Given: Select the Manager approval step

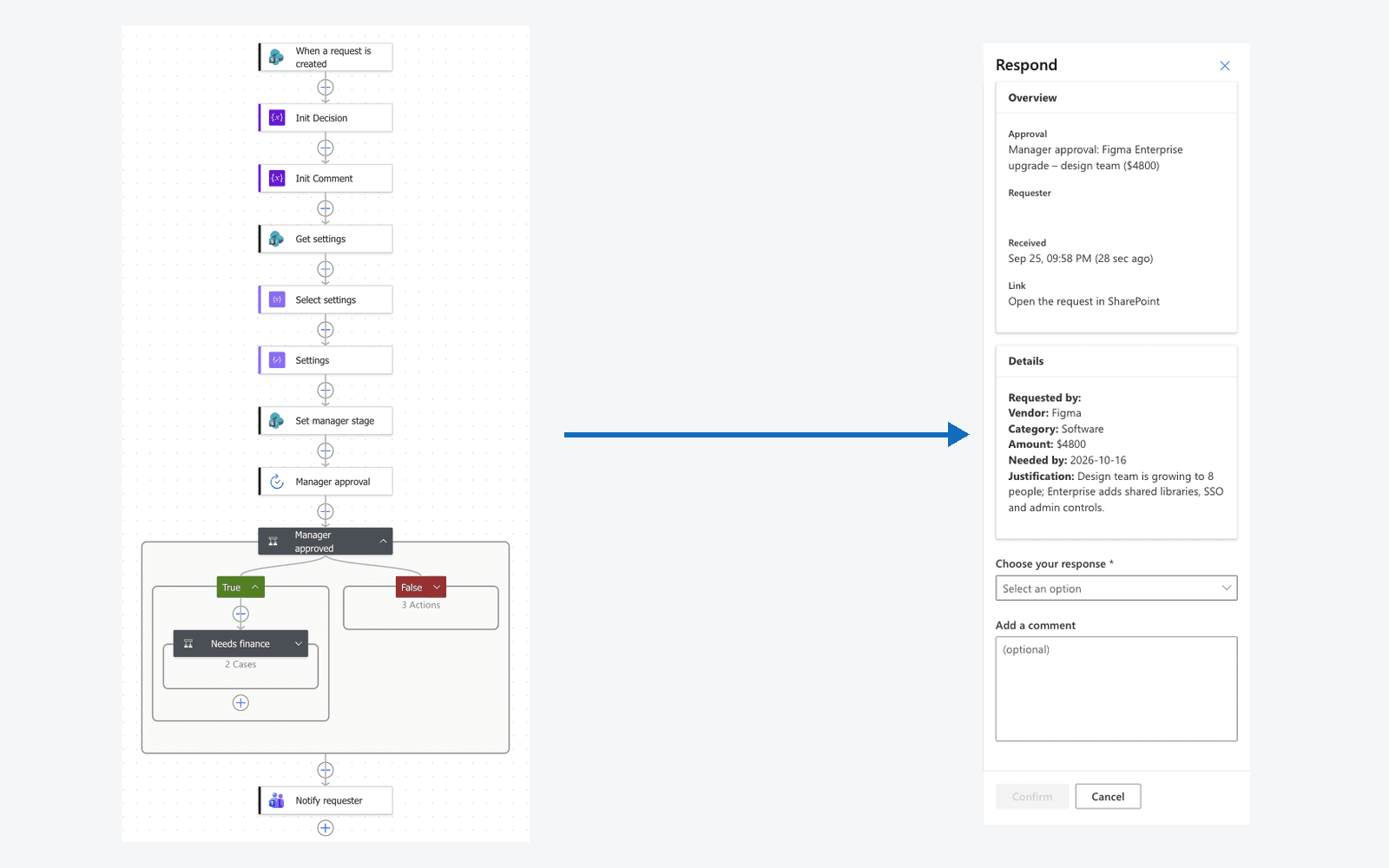Looking at the screenshot, I should (326, 482).
